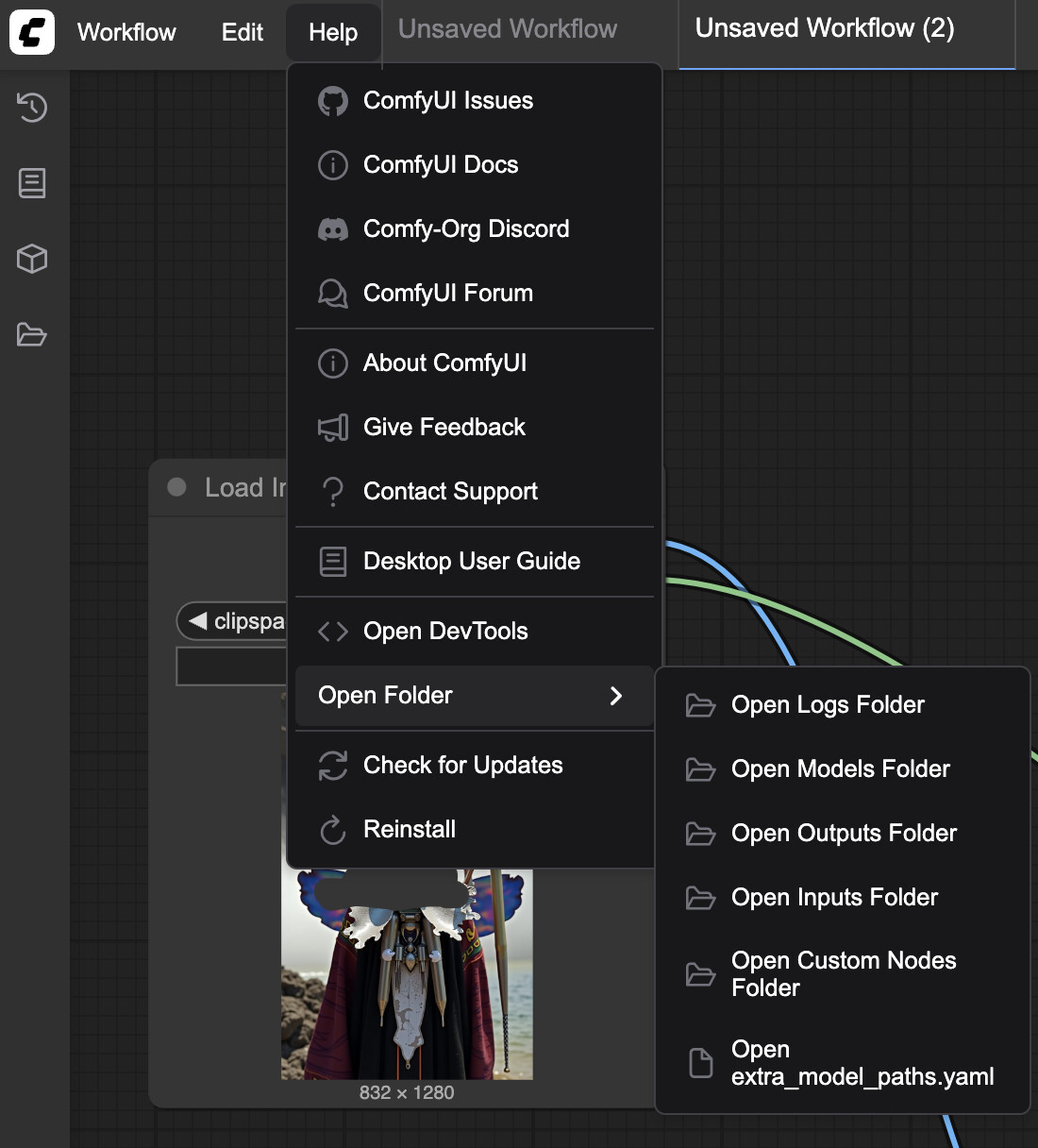Click the circular arrow icon beside Reinstall
This screenshot has width=1038, height=1148.
pos(333,830)
